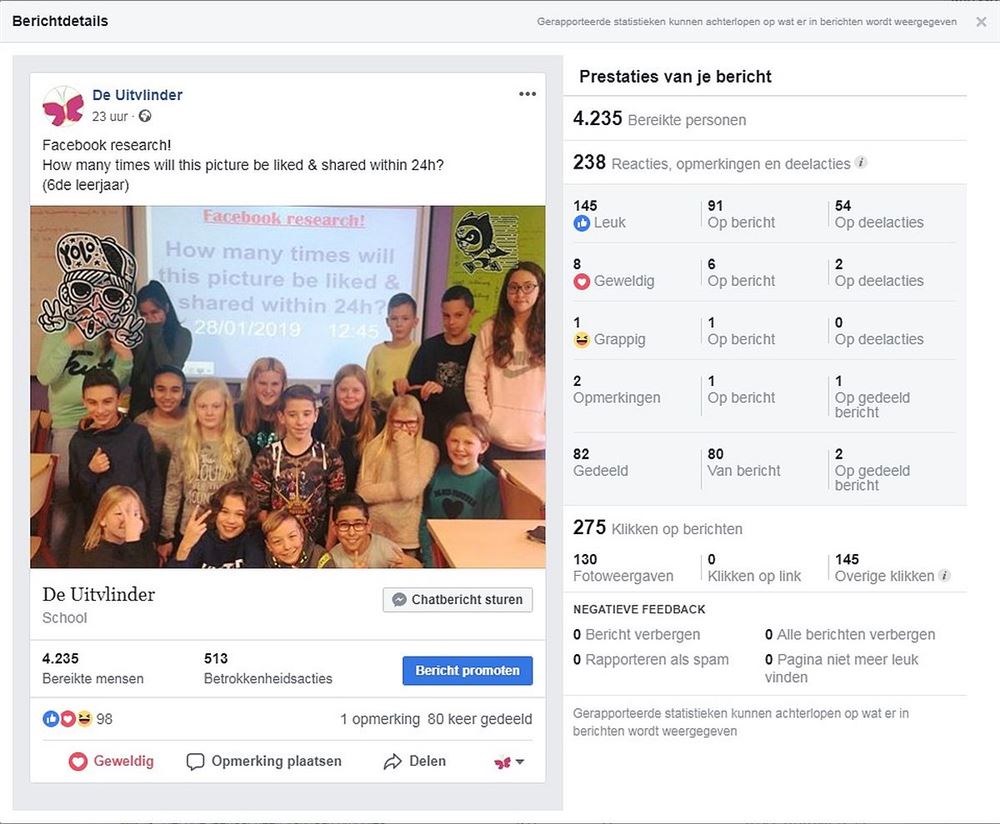Viewport: 1000px width, 824px height.
Task: Click the Delen share button
Action: 415,761
